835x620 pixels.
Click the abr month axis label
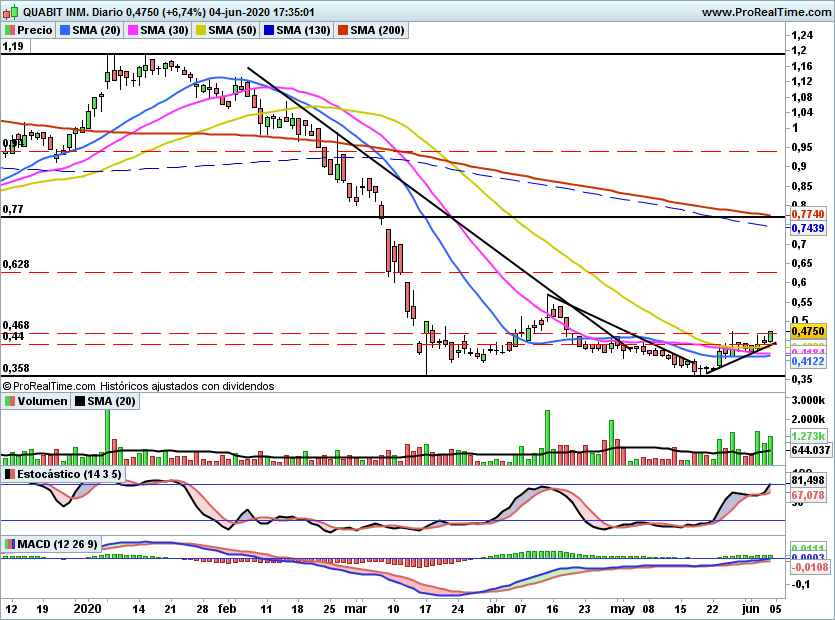(496, 609)
